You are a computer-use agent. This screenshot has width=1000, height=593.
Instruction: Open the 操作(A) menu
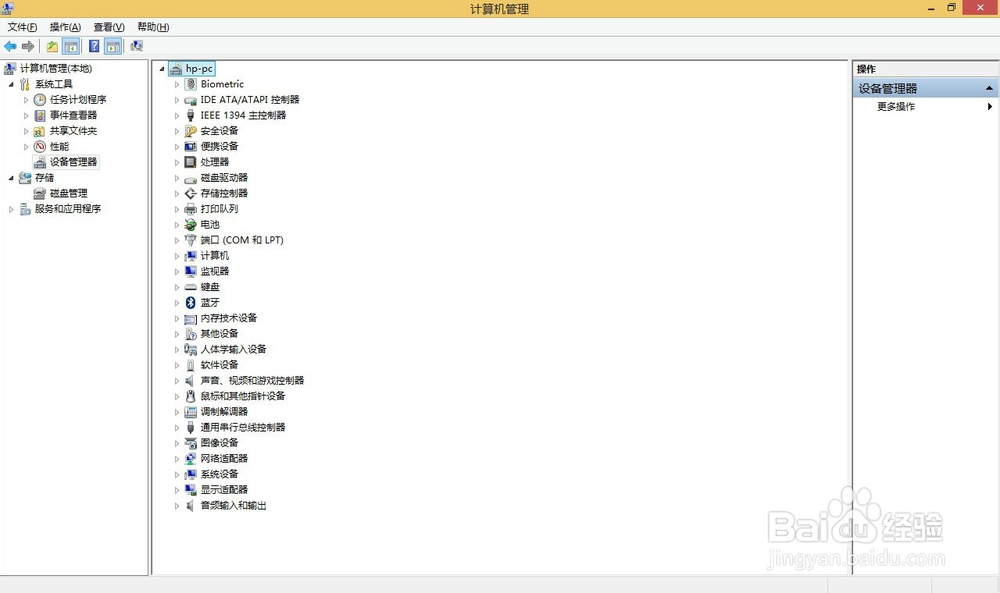tap(65, 27)
